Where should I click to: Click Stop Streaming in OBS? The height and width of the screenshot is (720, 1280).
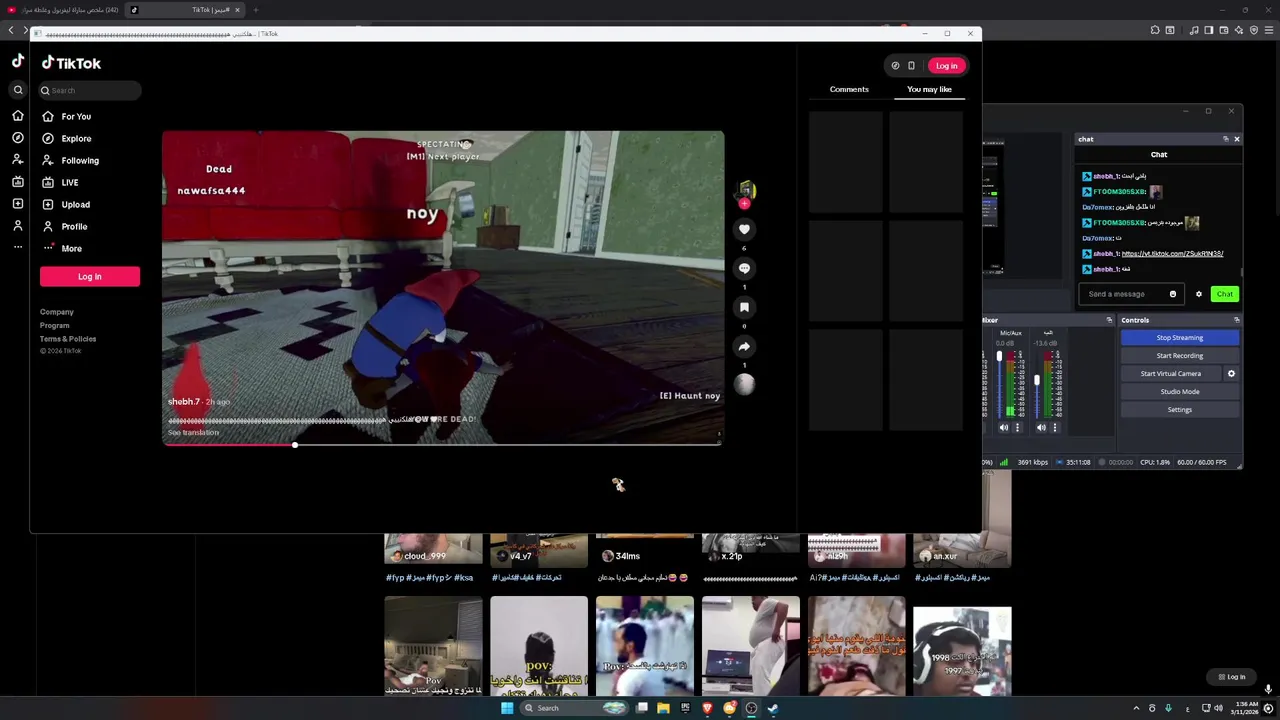pos(1180,338)
